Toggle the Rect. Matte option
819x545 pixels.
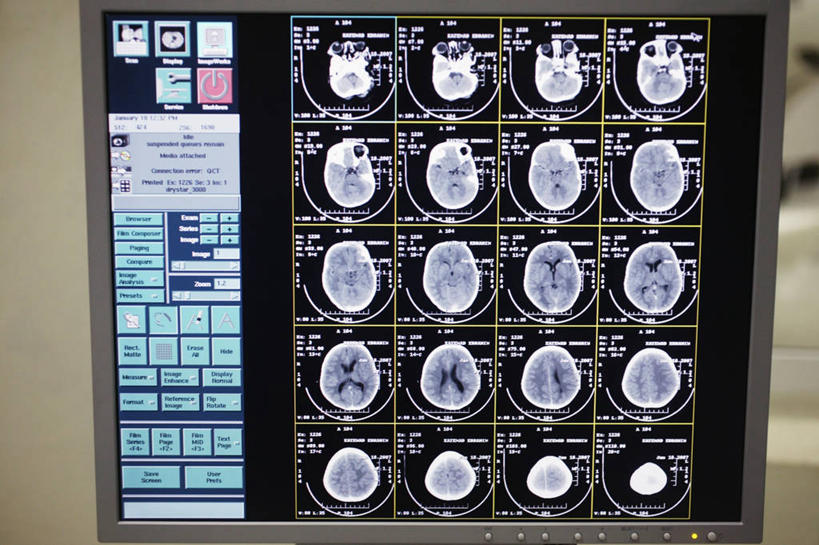[132, 351]
